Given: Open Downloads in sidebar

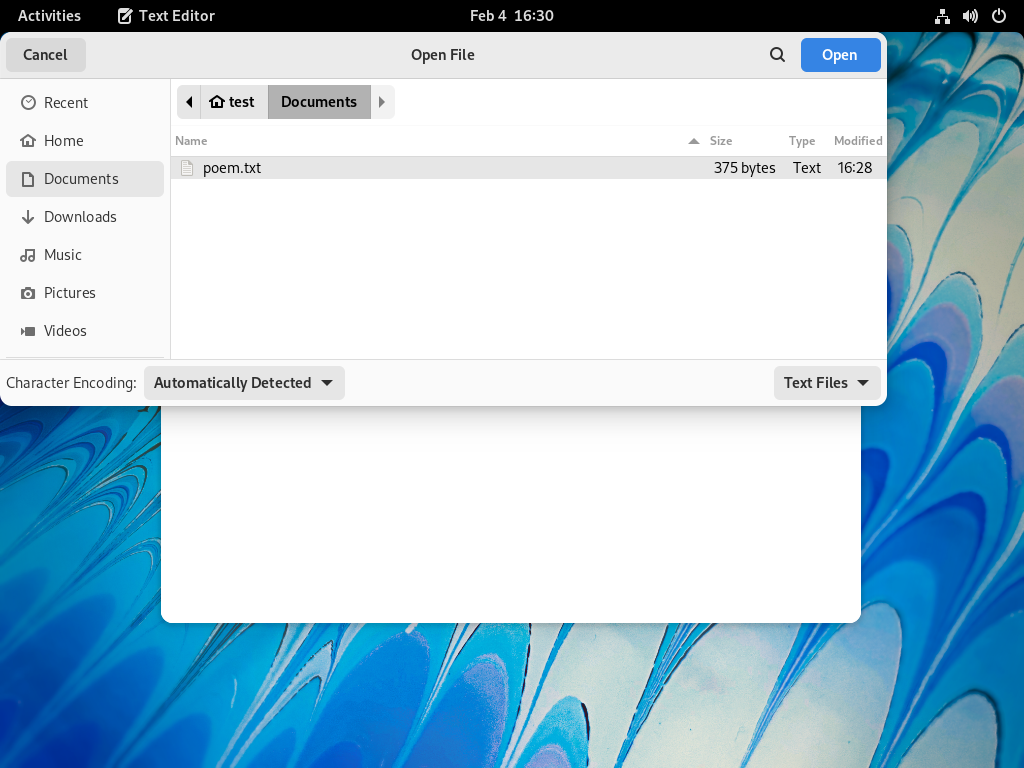Looking at the screenshot, I should click(x=85, y=217).
